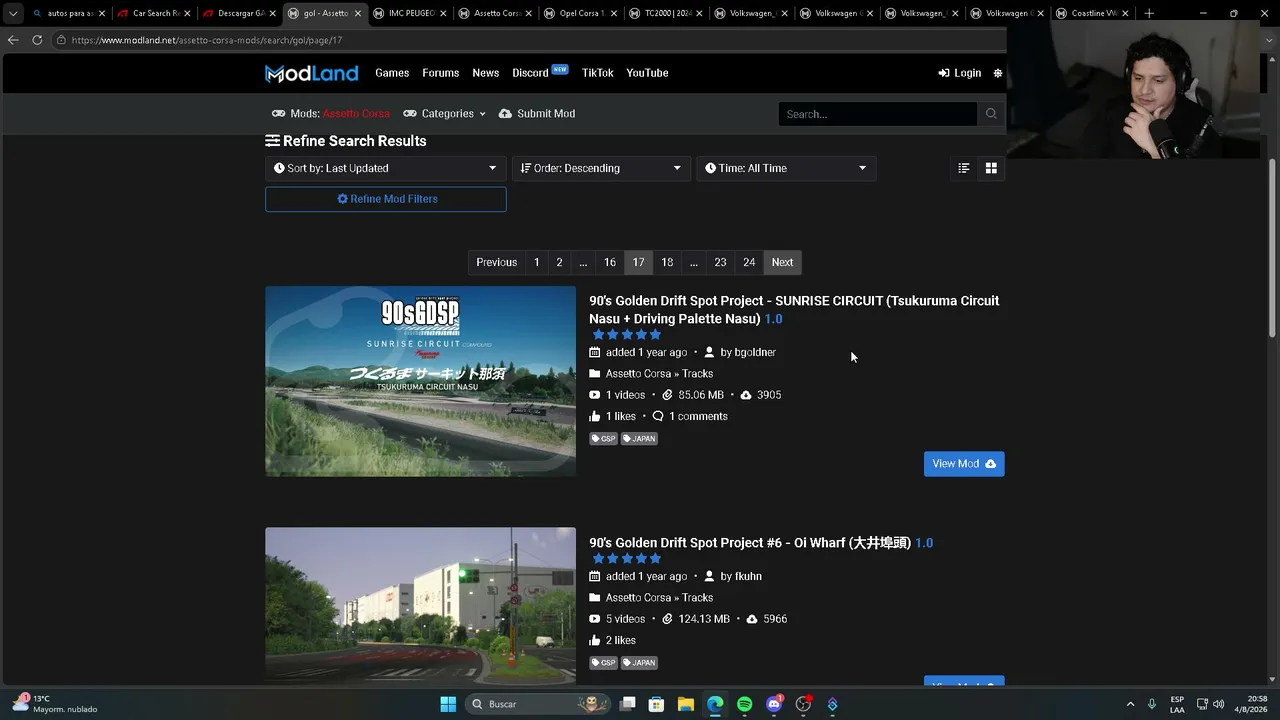The width and height of the screenshot is (1280, 720).
Task: Click the search magnifier button
Action: [991, 114]
